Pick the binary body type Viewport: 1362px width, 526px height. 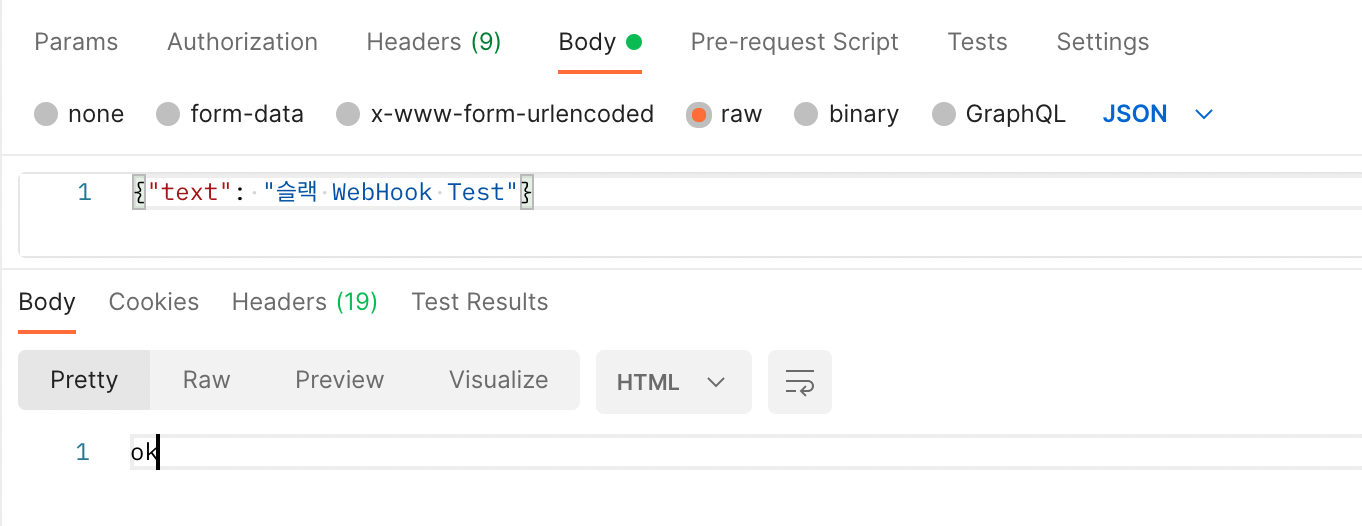806,114
